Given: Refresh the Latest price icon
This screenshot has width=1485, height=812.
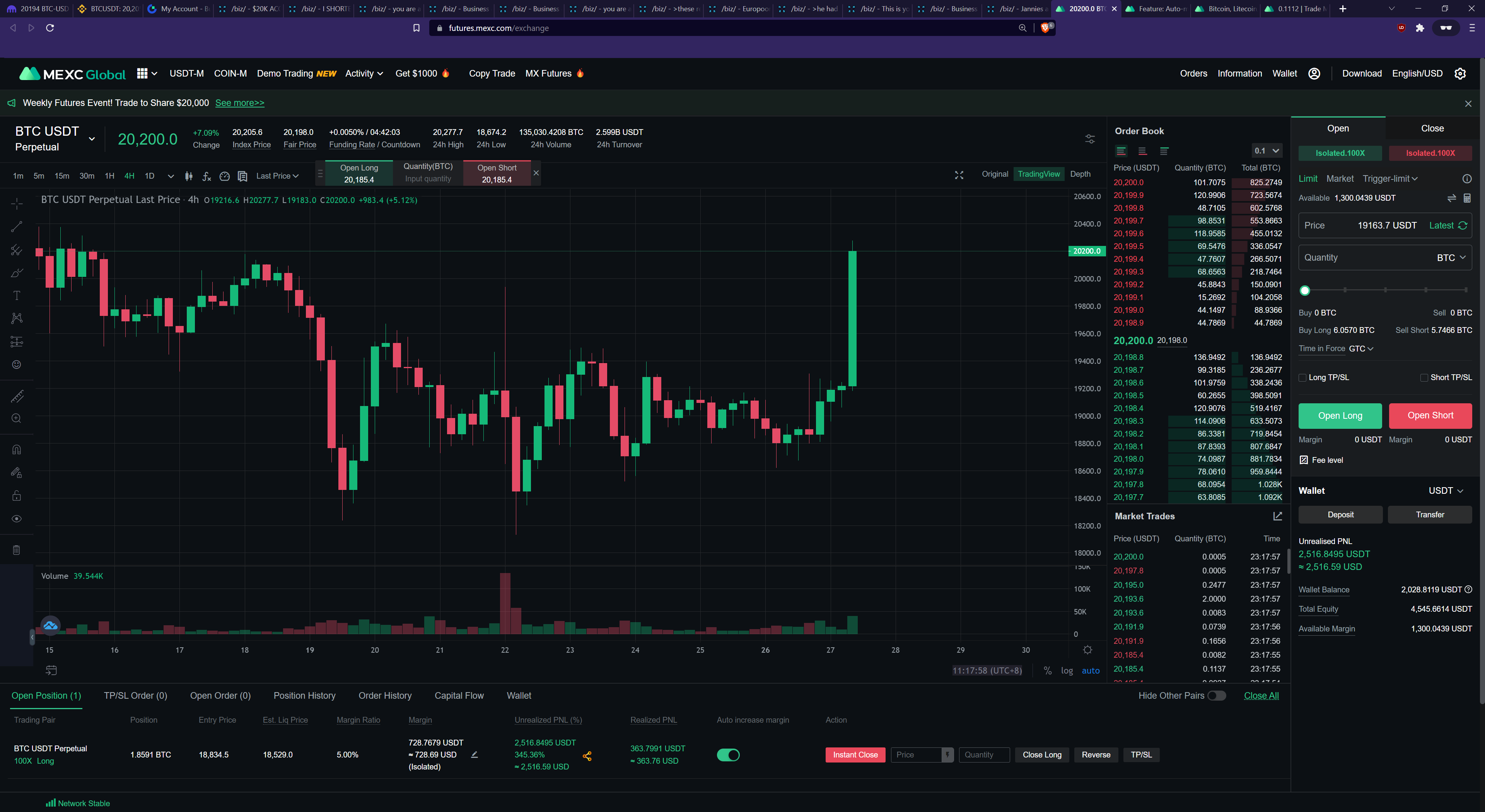Looking at the screenshot, I should pyautogui.click(x=1463, y=225).
